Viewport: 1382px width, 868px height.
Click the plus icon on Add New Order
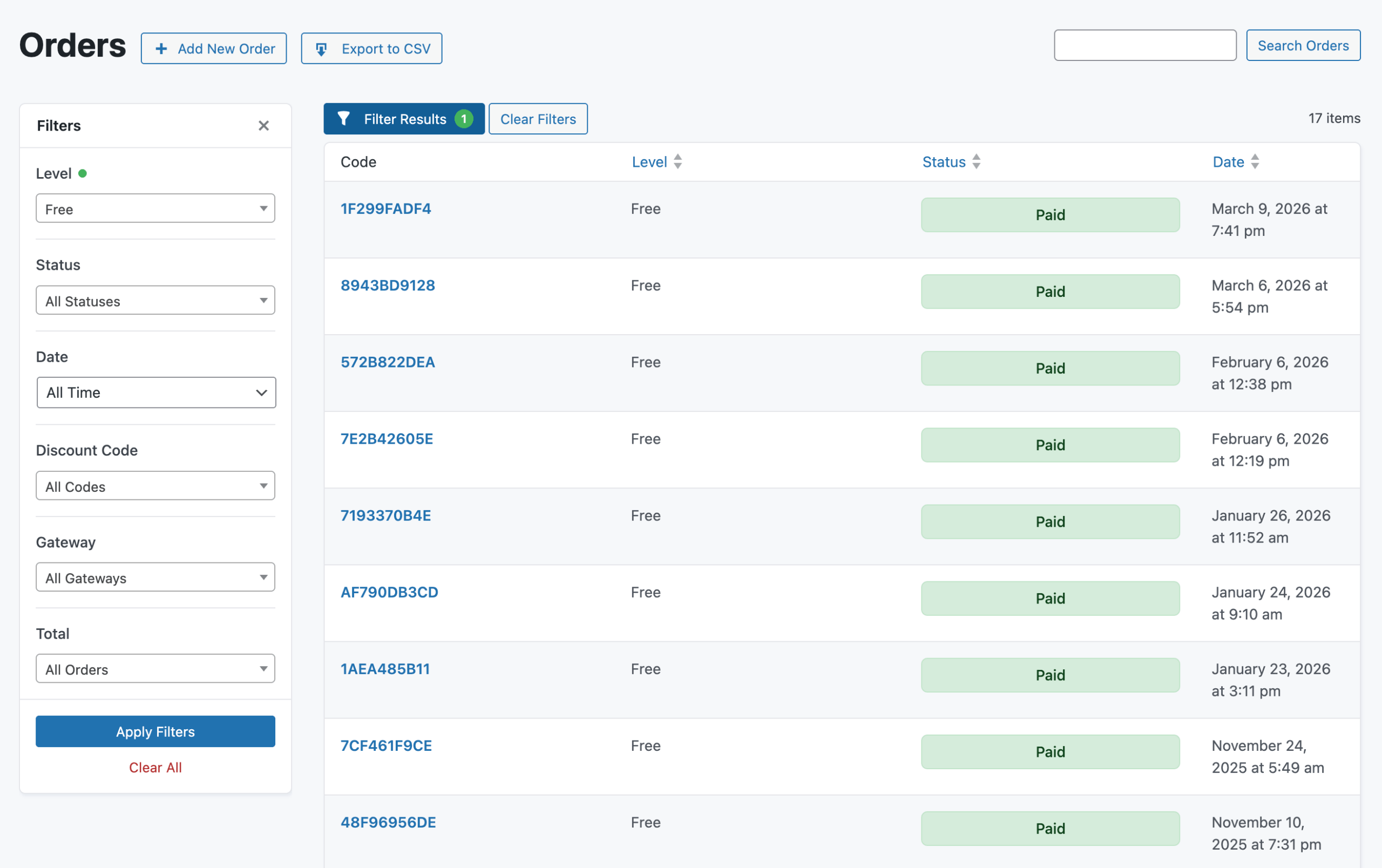point(161,48)
